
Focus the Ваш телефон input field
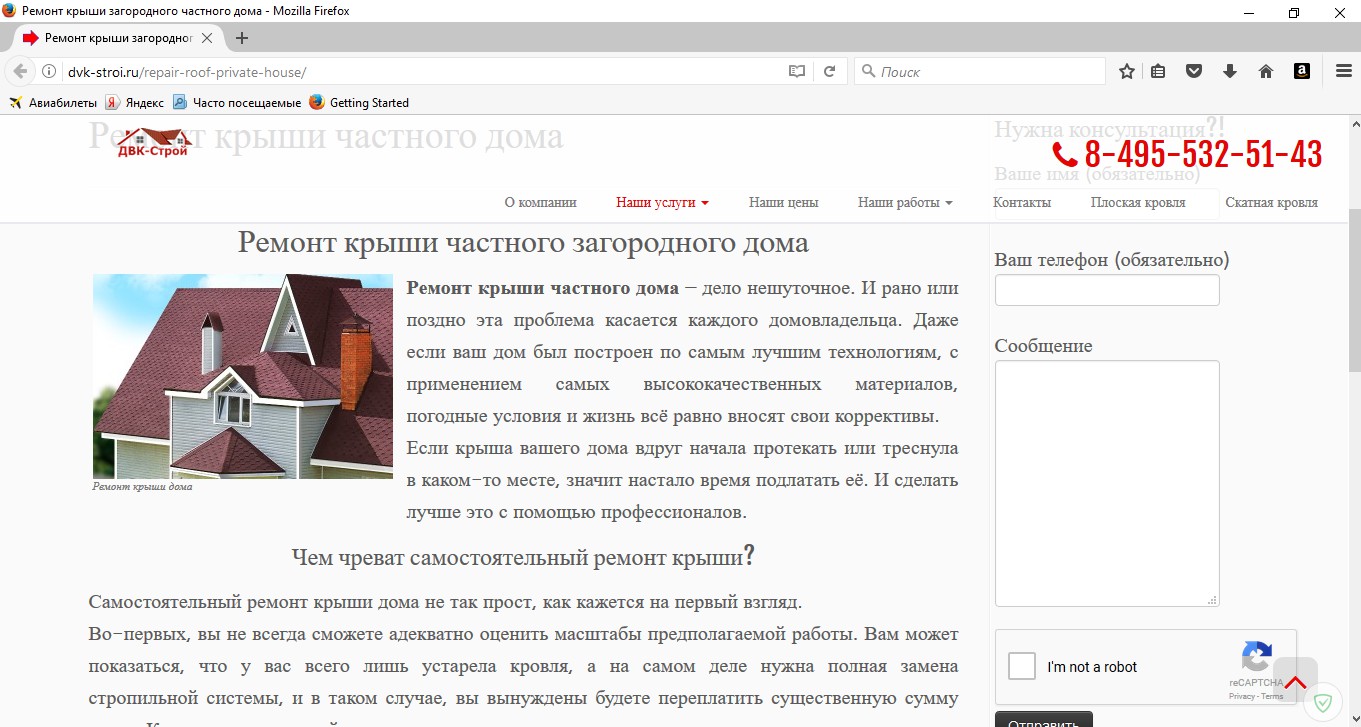(1107, 290)
